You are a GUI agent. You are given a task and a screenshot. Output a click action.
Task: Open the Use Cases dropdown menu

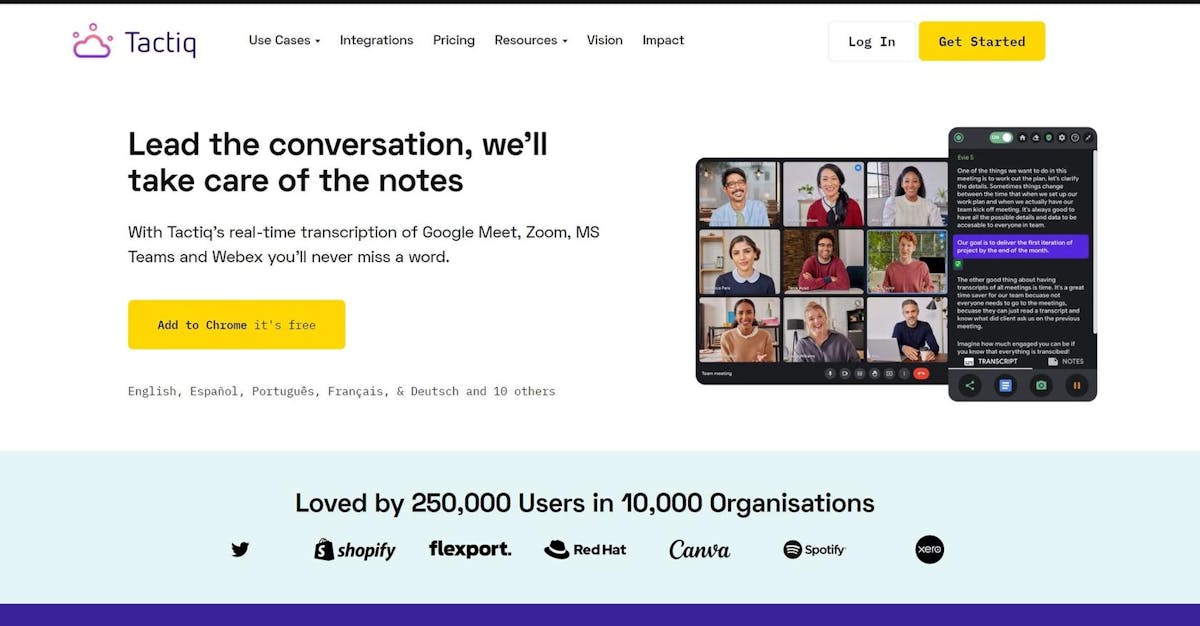284,40
